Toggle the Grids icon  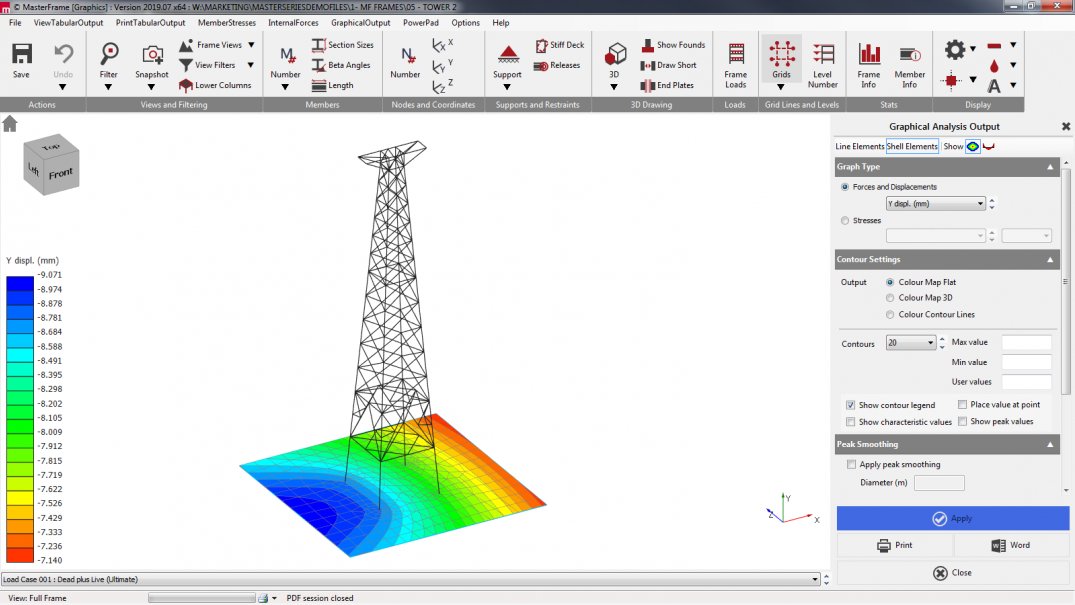(x=782, y=55)
